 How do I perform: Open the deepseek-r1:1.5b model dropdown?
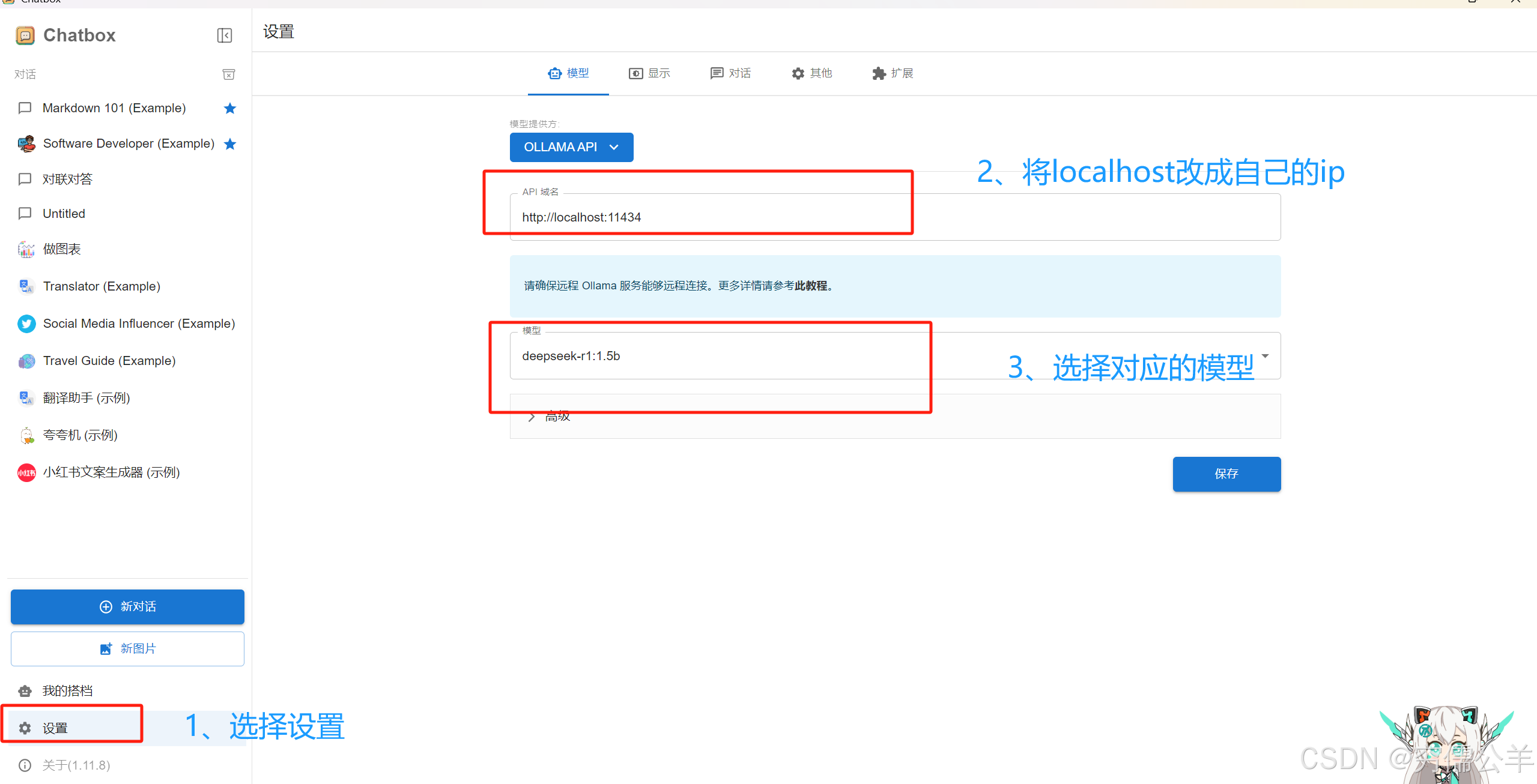pos(1266,355)
